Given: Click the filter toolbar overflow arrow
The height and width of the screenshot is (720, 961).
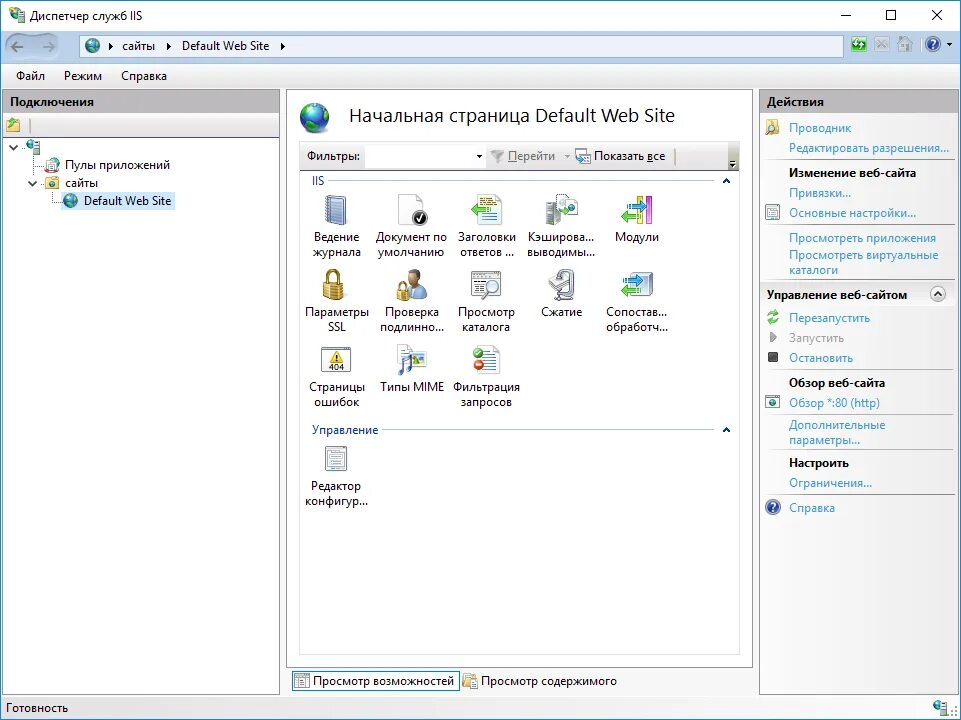Looking at the screenshot, I should (732, 163).
